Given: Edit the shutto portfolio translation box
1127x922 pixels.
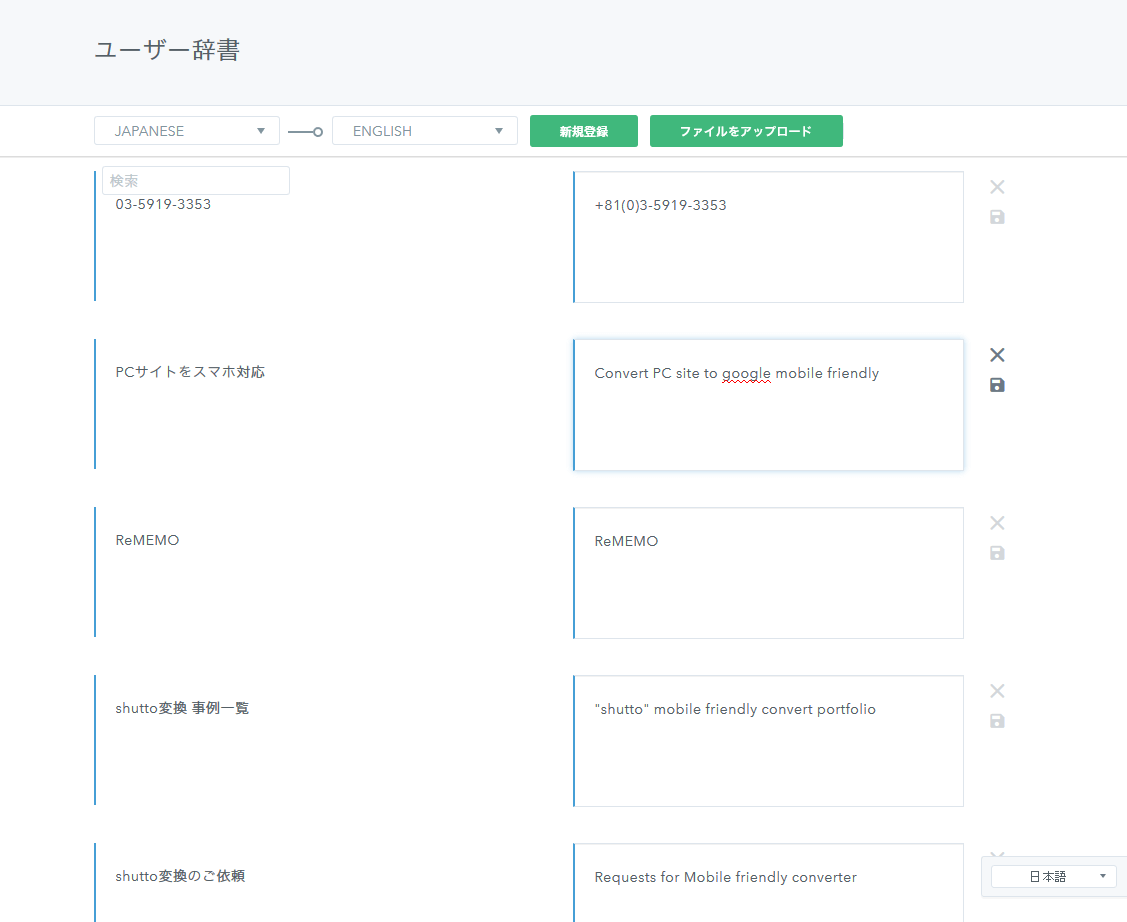Looking at the screenshot, I should 768,741.
